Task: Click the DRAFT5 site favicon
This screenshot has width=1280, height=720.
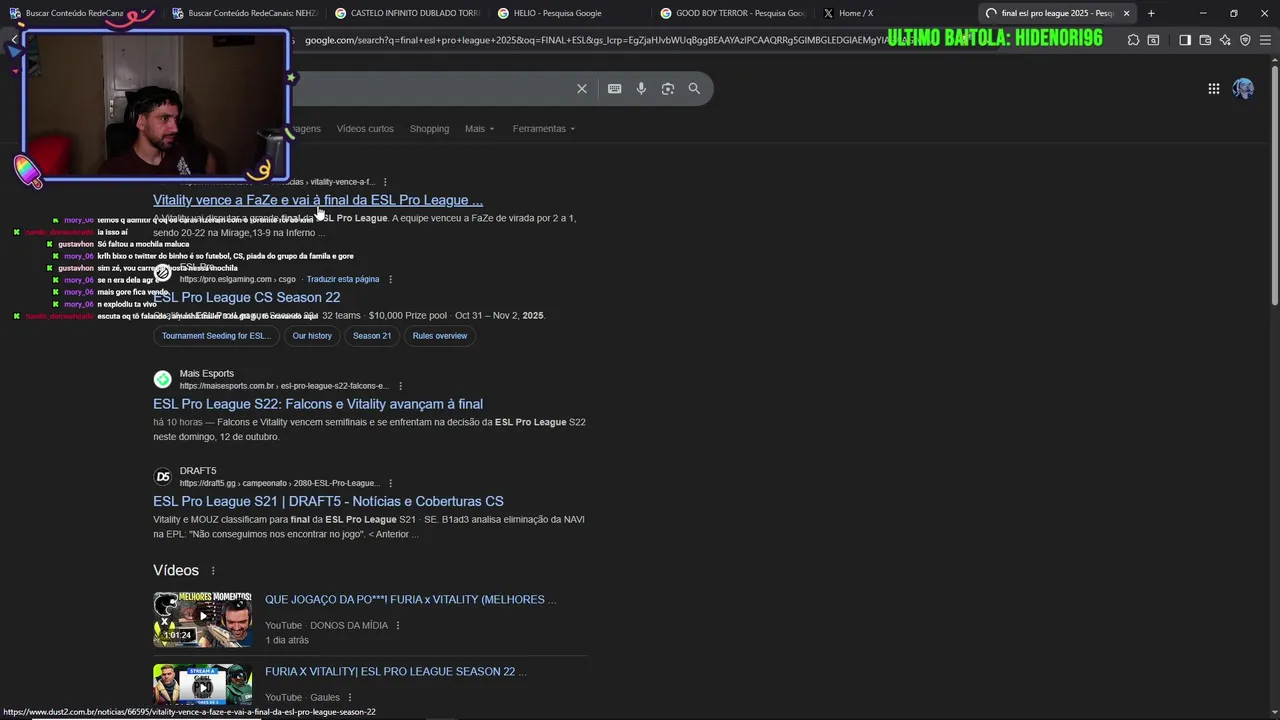Action: coord(162,477)
